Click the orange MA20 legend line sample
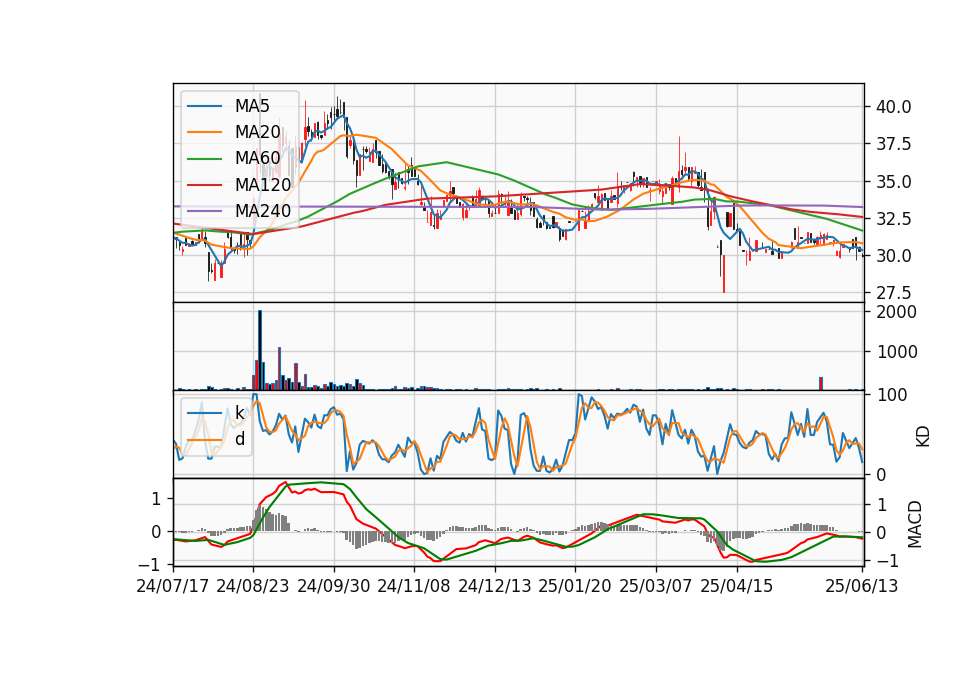Viewport: 960px width, 690px height. tap(204, 132)
